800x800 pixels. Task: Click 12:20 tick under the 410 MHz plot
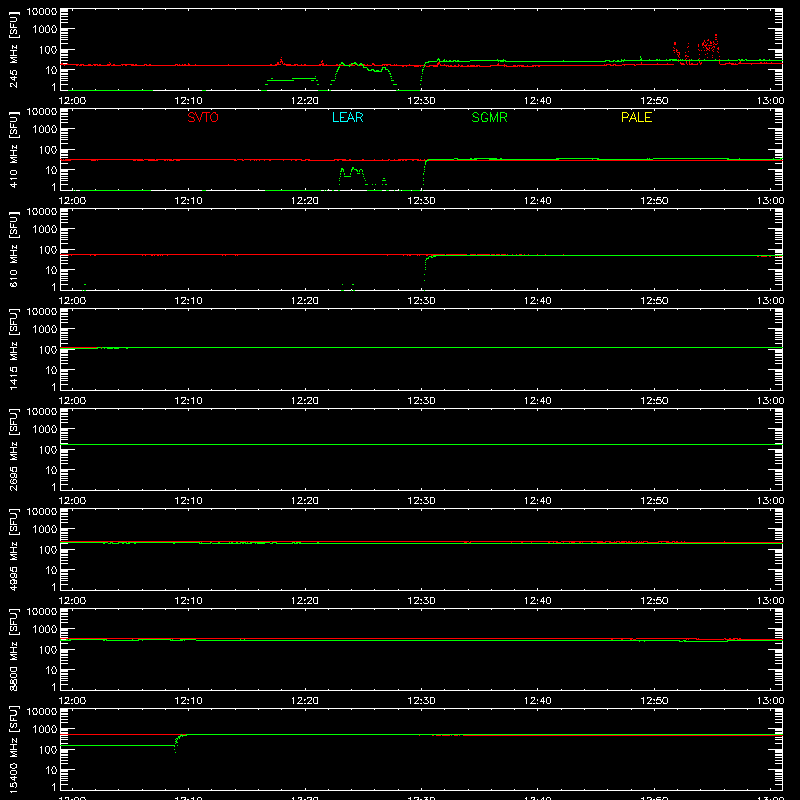305,201
